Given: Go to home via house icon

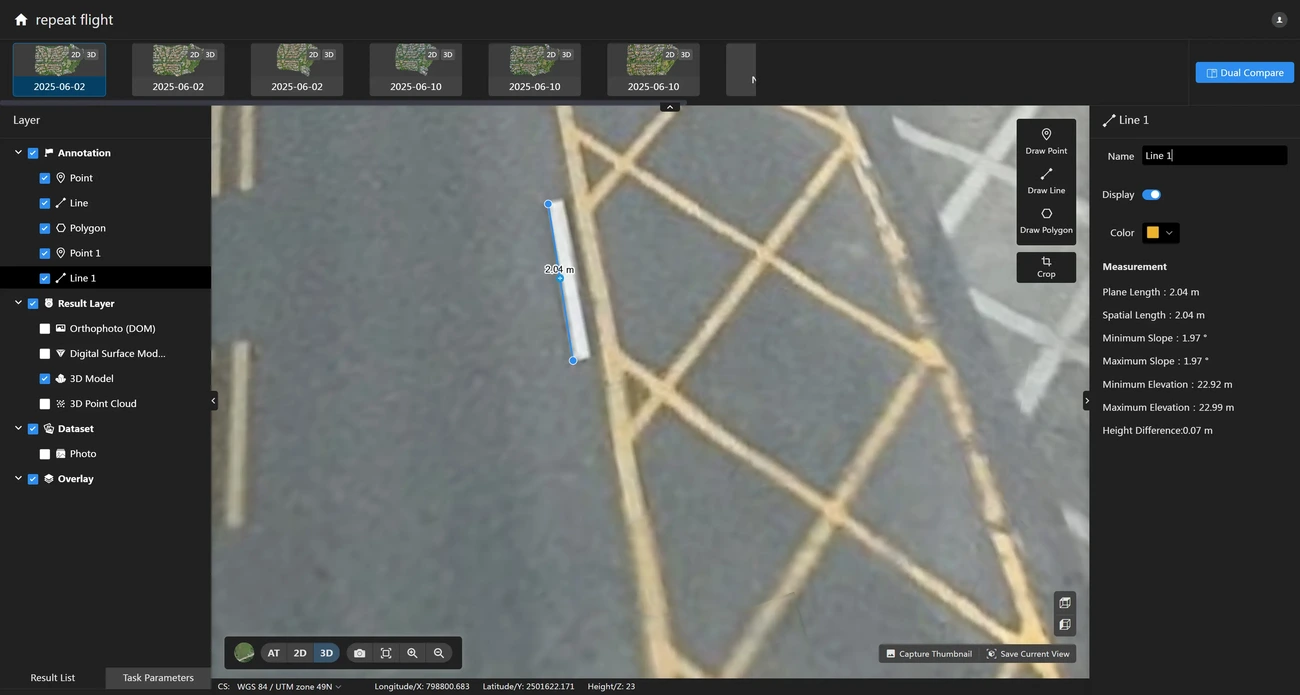Looking at the screenshot, I should point(21,20).
